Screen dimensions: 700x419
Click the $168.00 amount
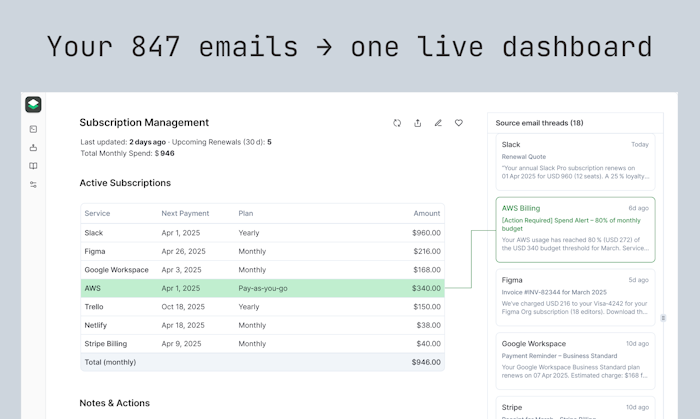pos(427,270)
